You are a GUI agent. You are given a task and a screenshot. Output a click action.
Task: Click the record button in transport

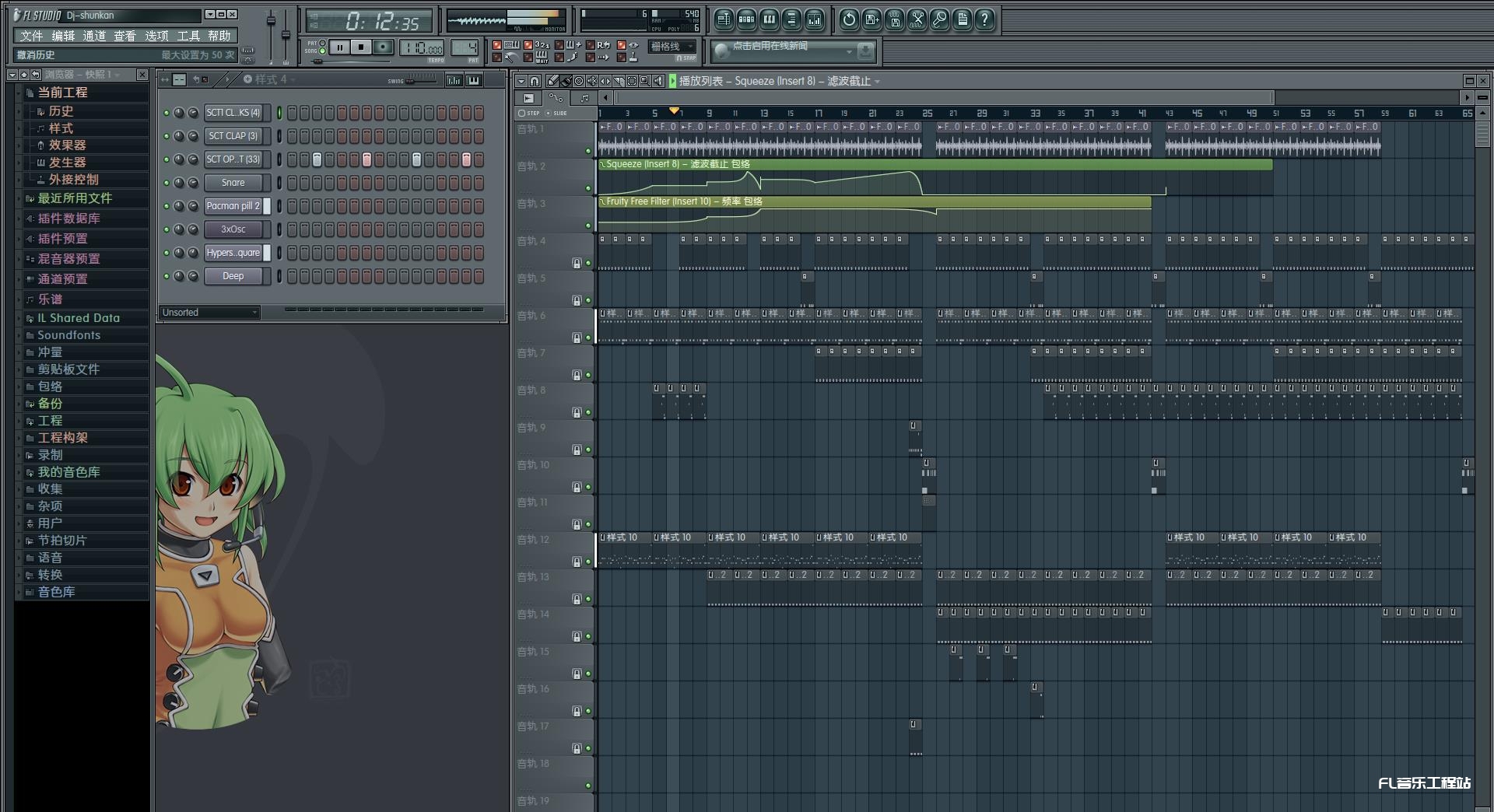click(383, 47)
